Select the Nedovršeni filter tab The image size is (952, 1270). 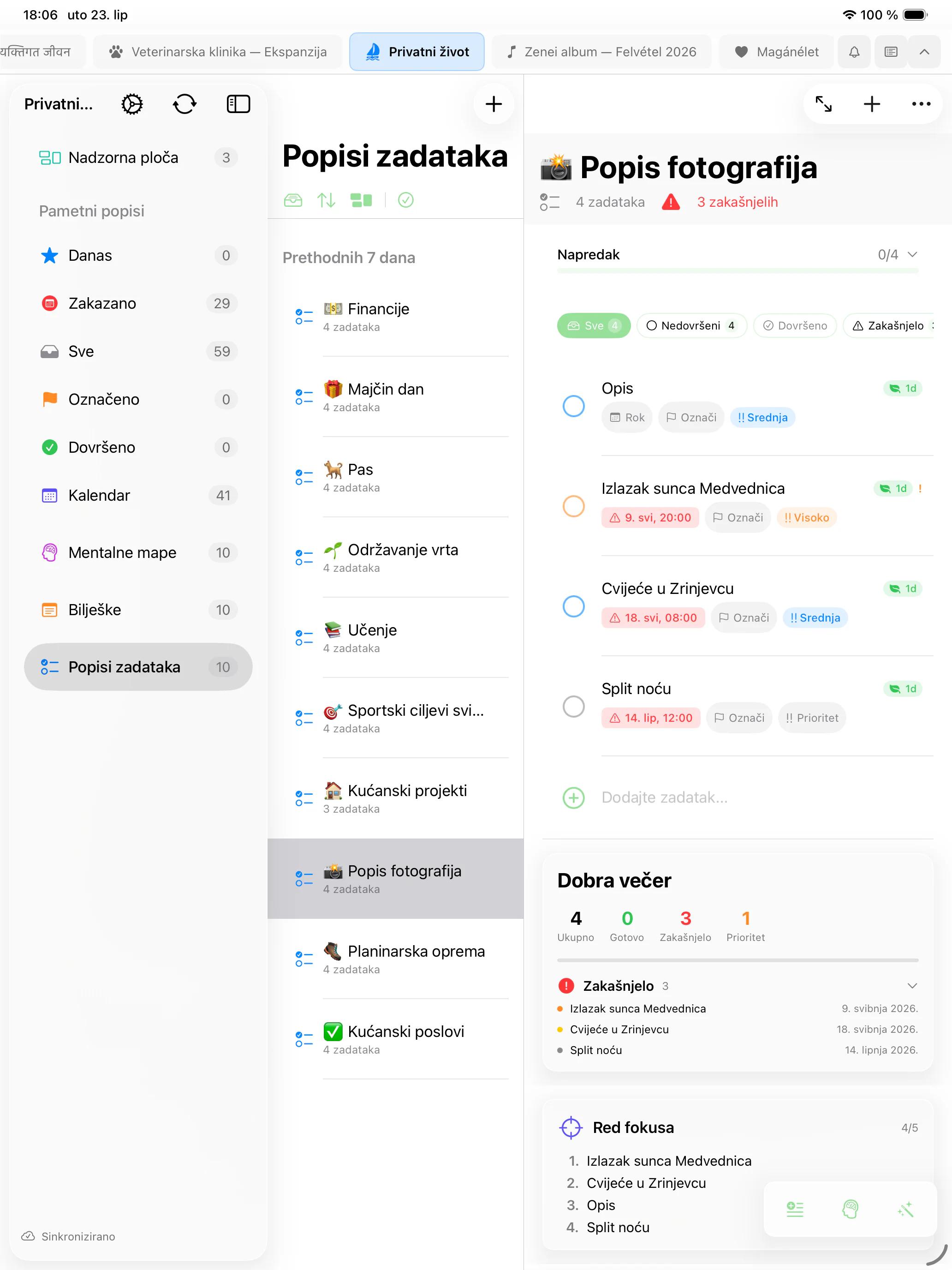(x=691, y=325)
